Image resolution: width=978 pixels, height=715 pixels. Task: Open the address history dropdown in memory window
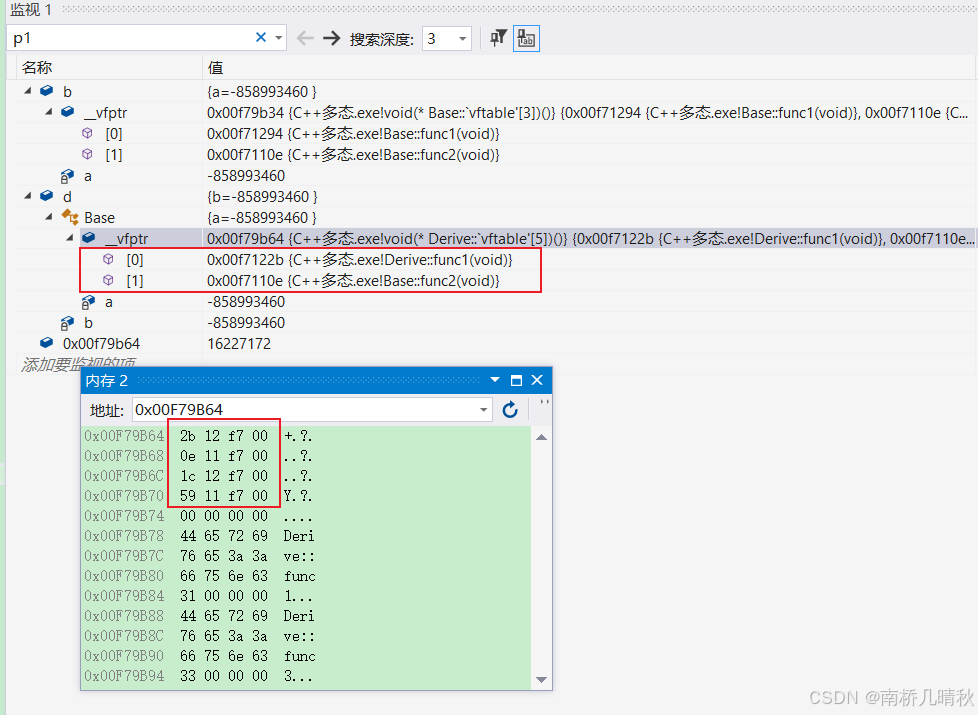[483, 410]
